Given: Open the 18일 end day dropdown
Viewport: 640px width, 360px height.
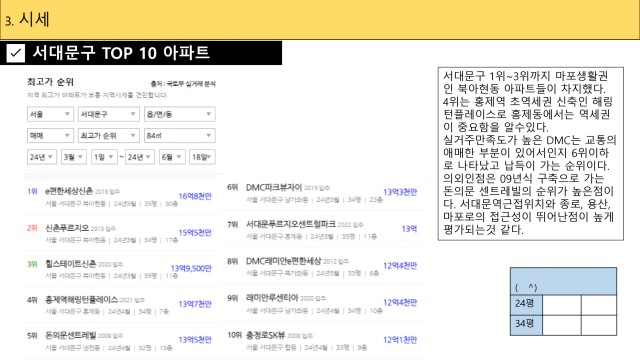Looking at the screenshot, I should [202, 157].
